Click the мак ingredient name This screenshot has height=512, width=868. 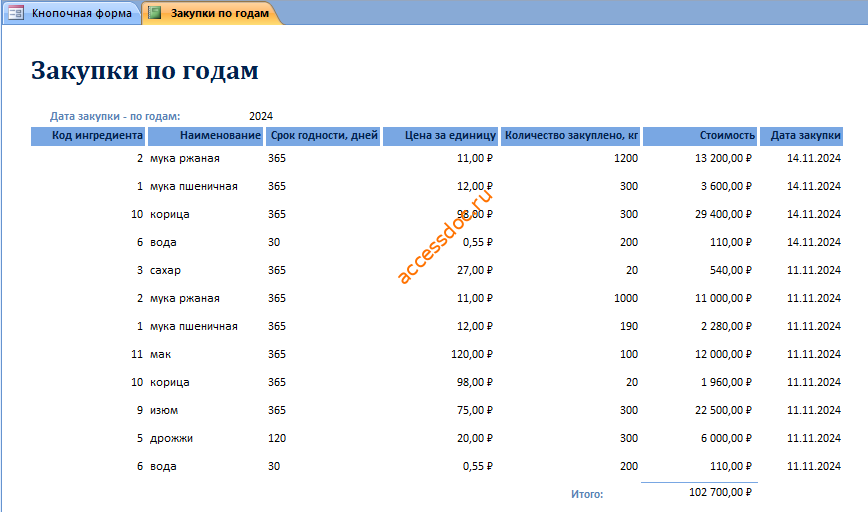click(x=161, y=354)
